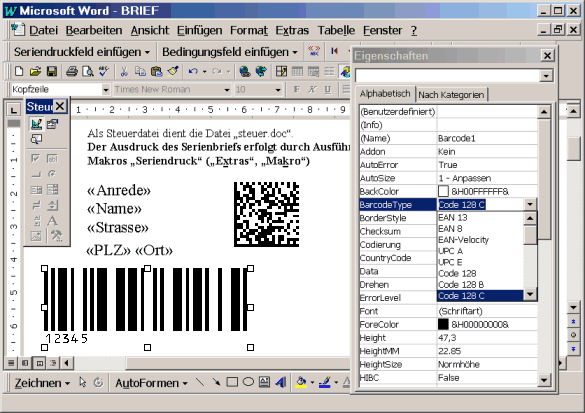
Task: Open Tables and Borders toolbar icon
Action: (x=281, y=71)
